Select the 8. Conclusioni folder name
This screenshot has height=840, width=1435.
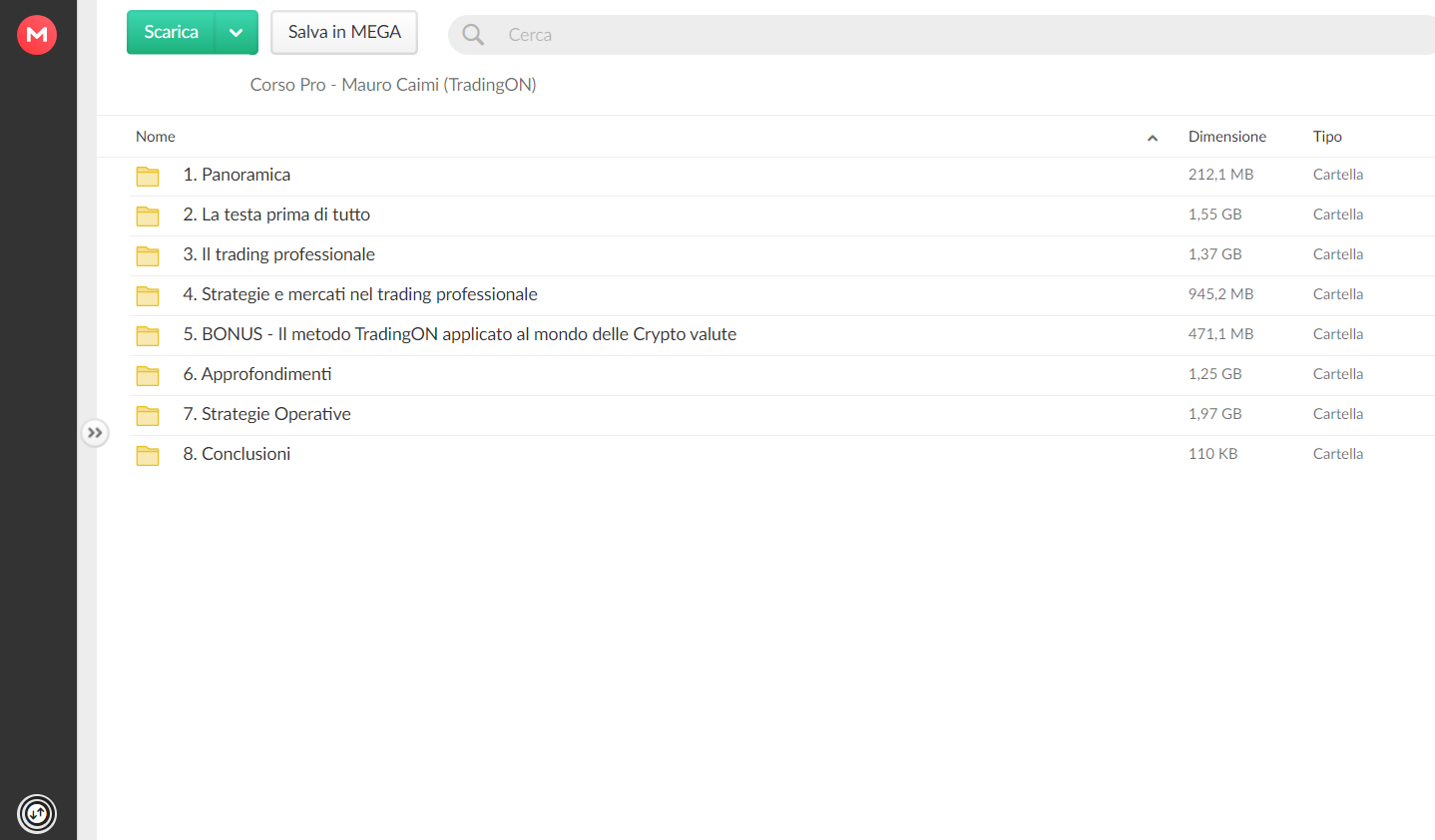click(x=237, y=454)
